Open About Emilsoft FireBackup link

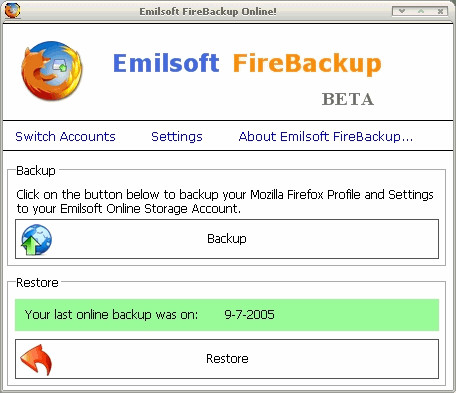click(326, 137)
